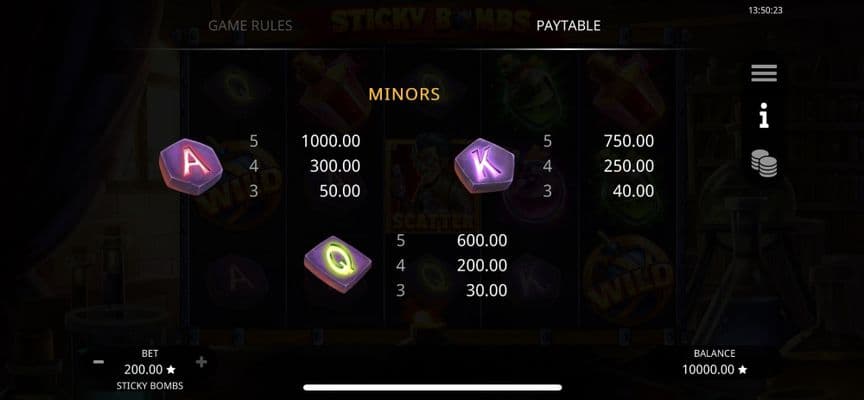Screen dimensions: 864x400
Task: Click the Minors section heading
Action: tap(404, 94)
